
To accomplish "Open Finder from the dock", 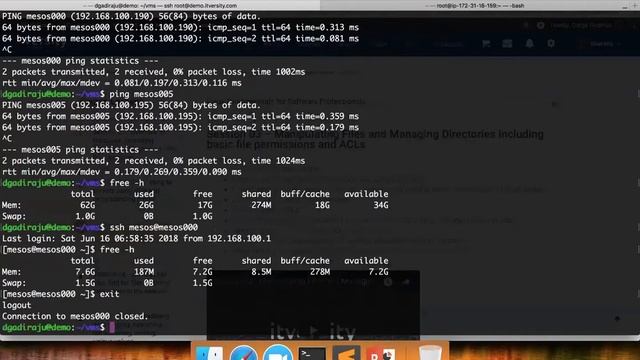I will point(209,353).
